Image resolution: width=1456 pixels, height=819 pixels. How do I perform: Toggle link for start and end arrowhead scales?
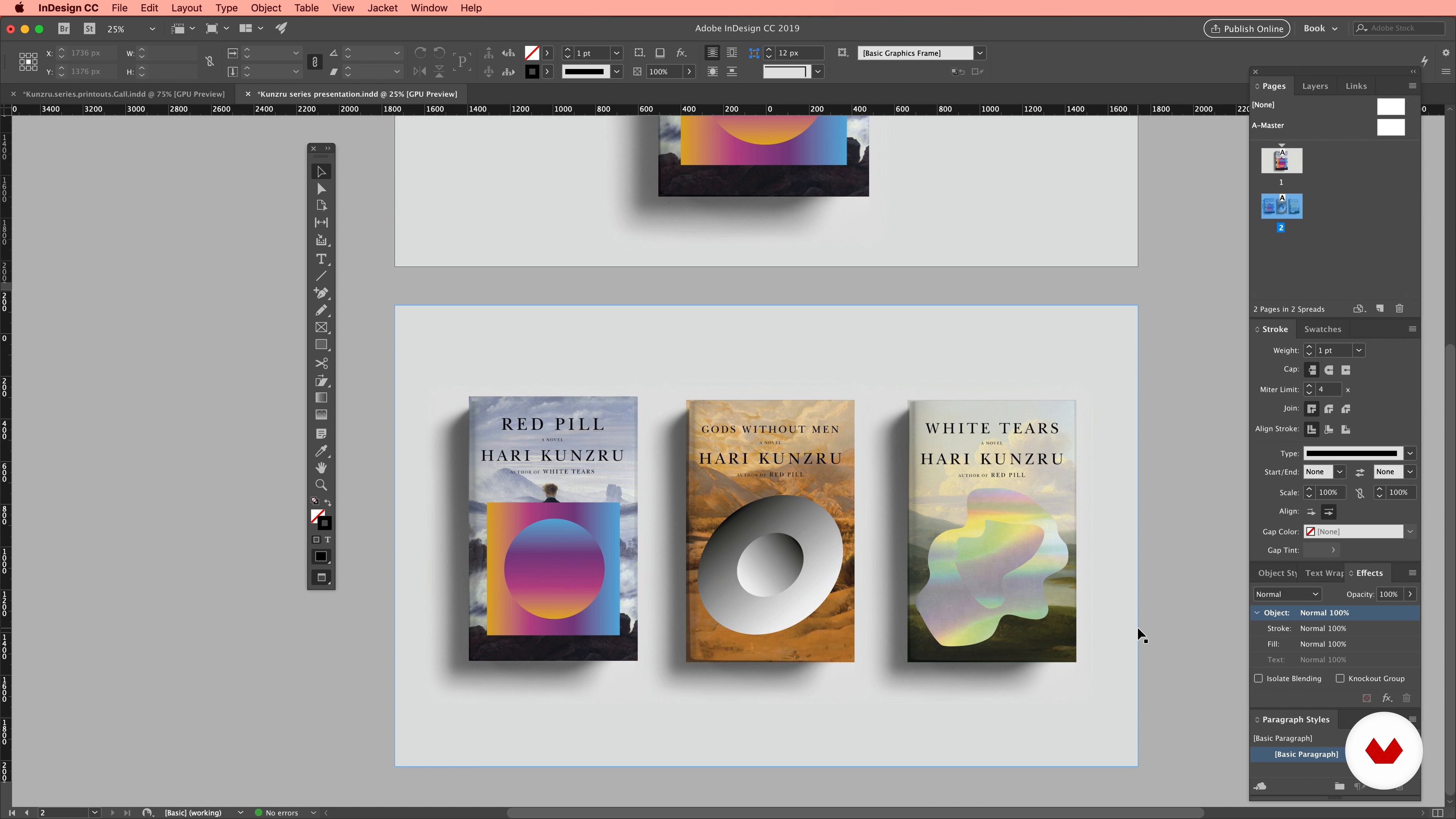[x=1360, y=493]
